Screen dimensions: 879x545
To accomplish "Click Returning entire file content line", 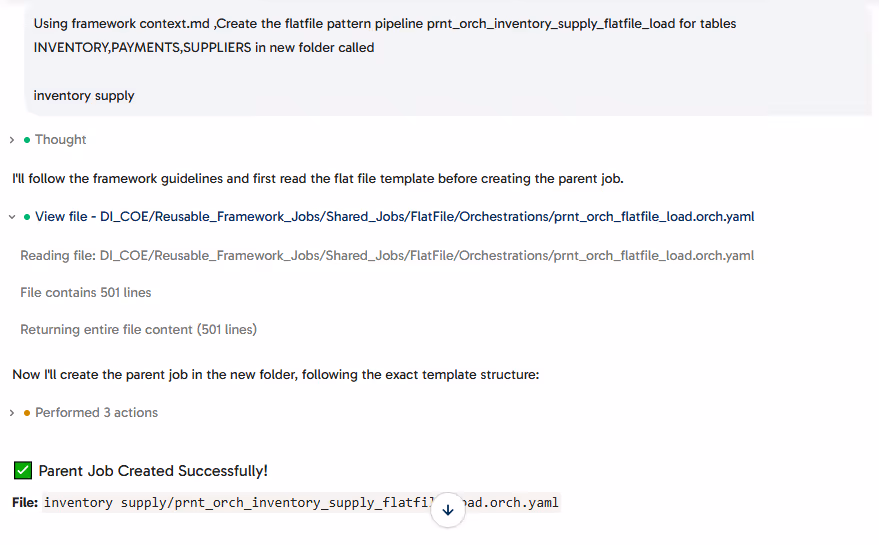I will [138, 330].
